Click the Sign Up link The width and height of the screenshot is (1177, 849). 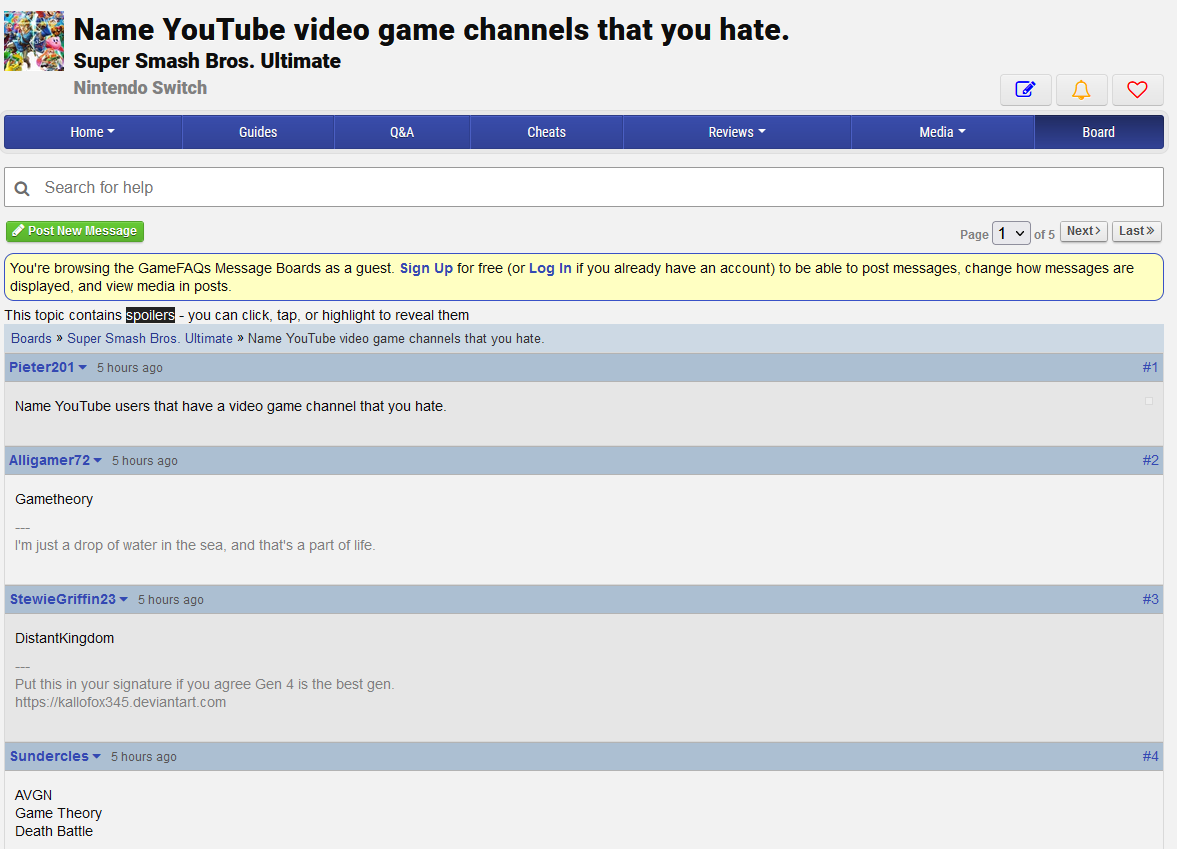tap(426, 268)
